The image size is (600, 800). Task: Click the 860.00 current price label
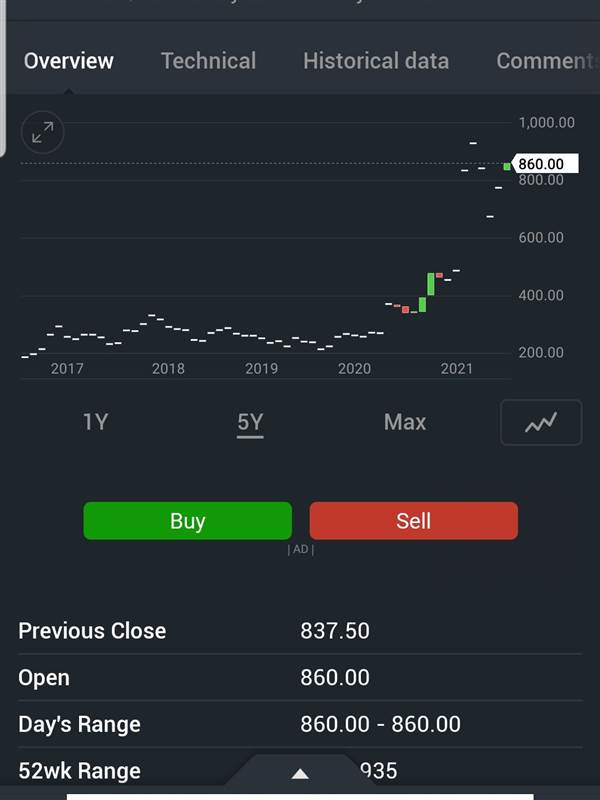pos(544,164)
